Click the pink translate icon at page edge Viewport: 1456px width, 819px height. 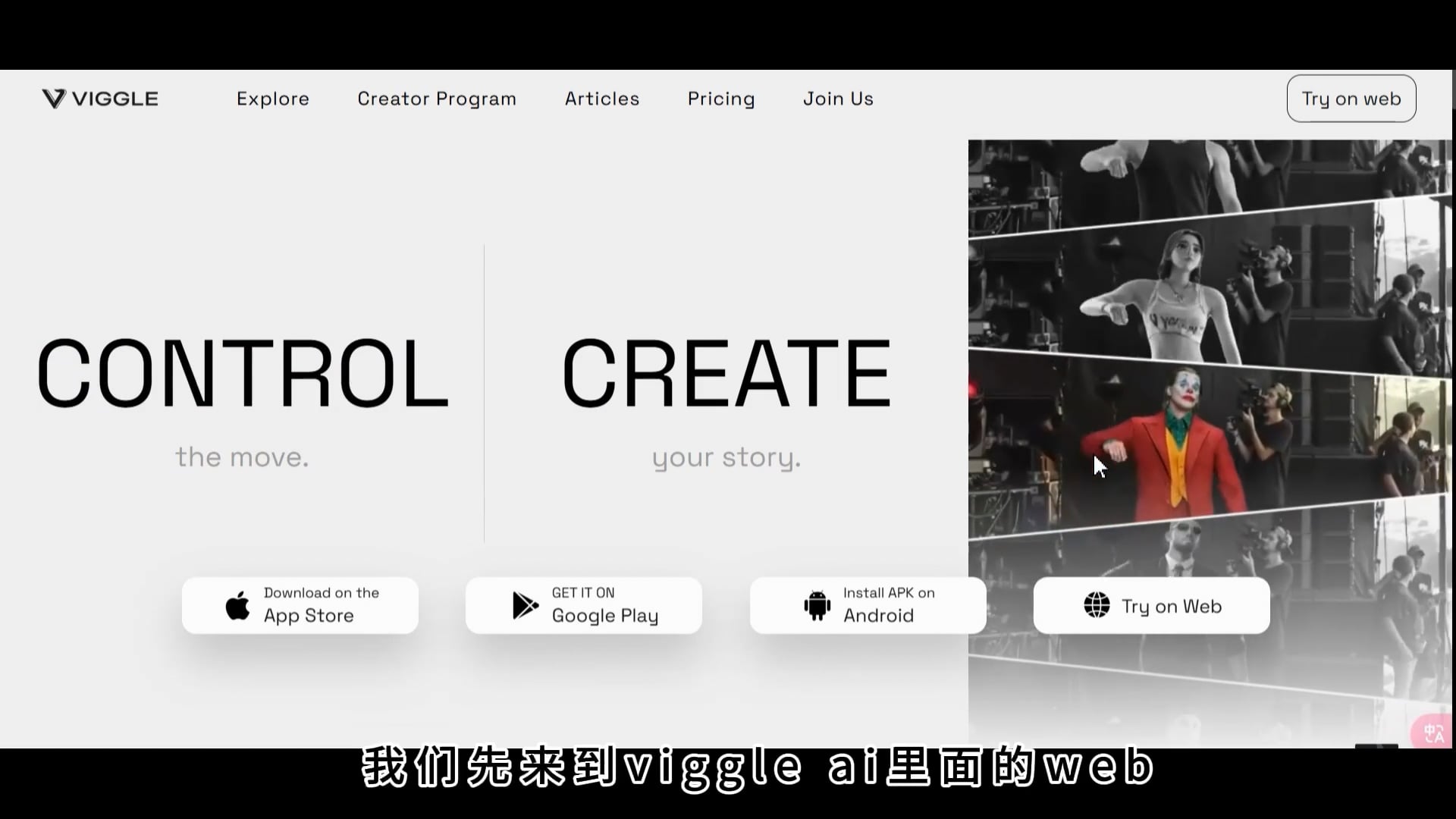tap(1433, 732)
